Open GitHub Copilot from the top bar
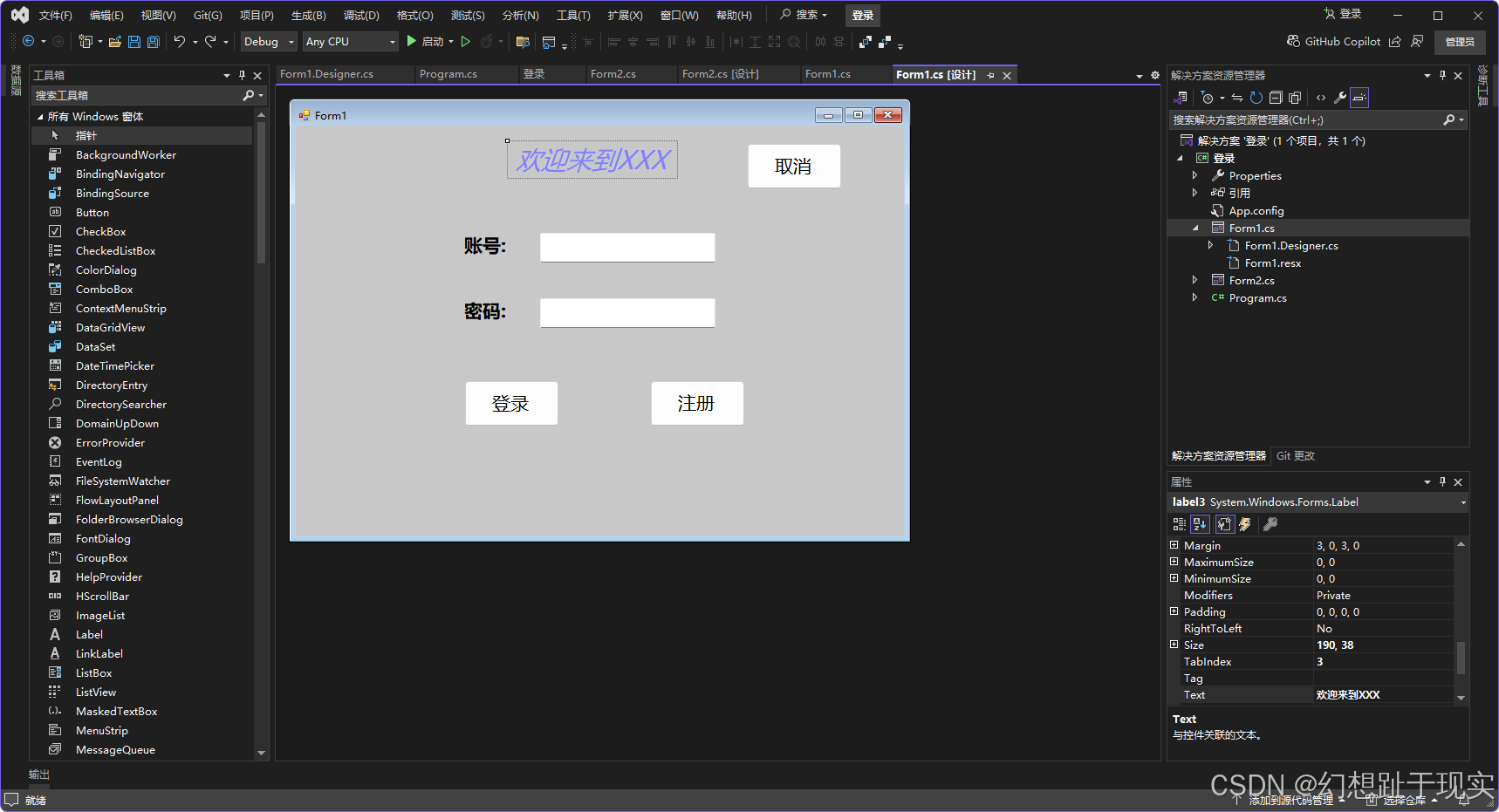 tap(1333, 41)
